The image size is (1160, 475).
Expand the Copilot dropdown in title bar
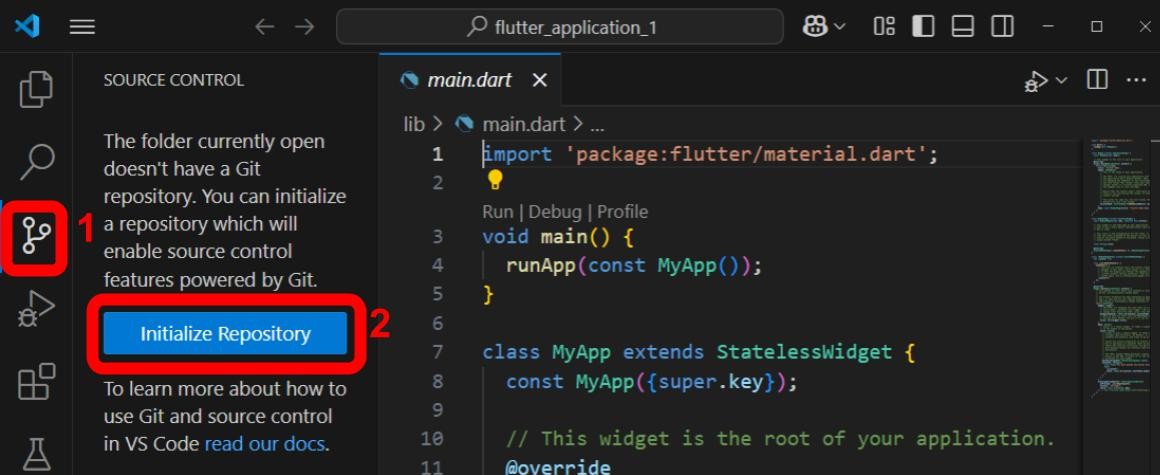[x=839, y=27]
